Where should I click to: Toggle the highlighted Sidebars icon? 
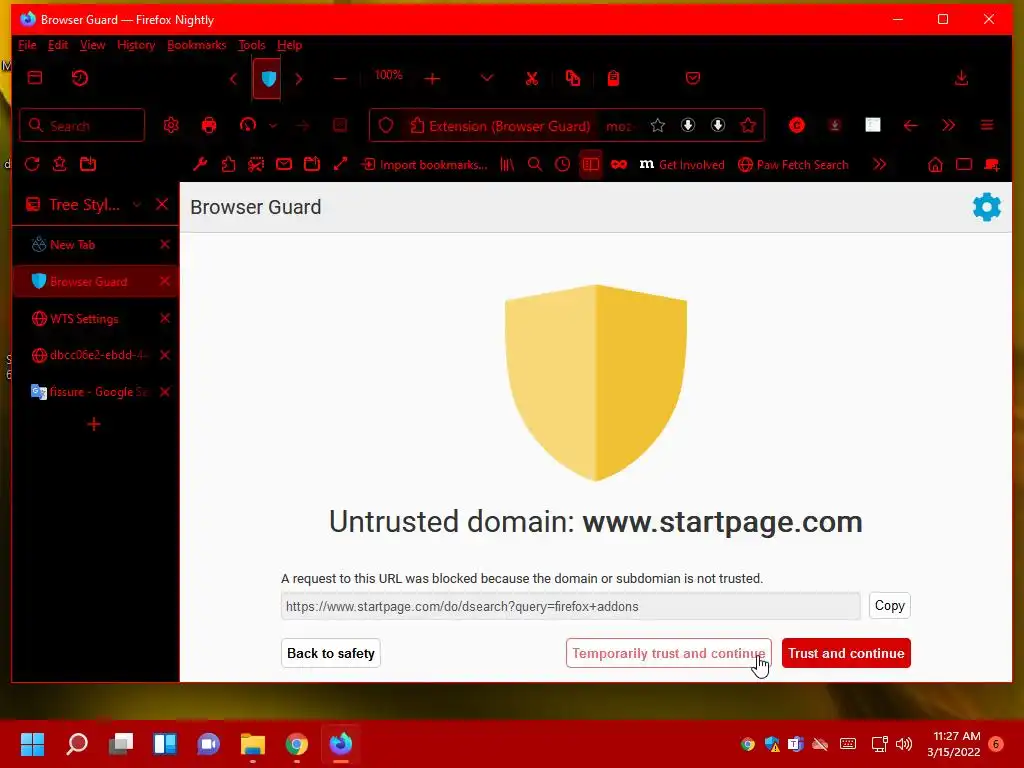[590, 165]
